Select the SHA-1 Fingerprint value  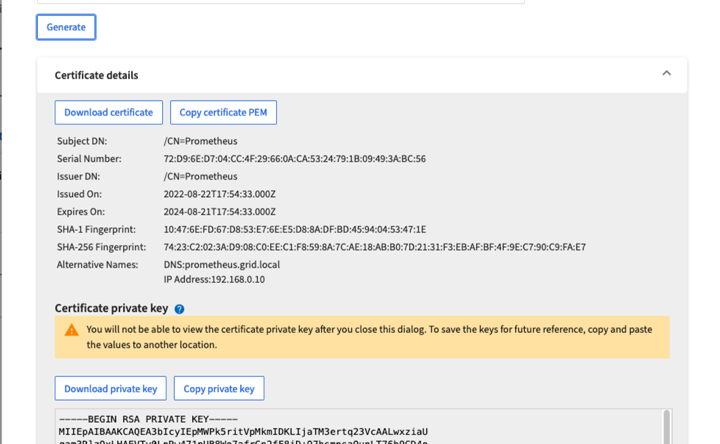click(295, 229)
